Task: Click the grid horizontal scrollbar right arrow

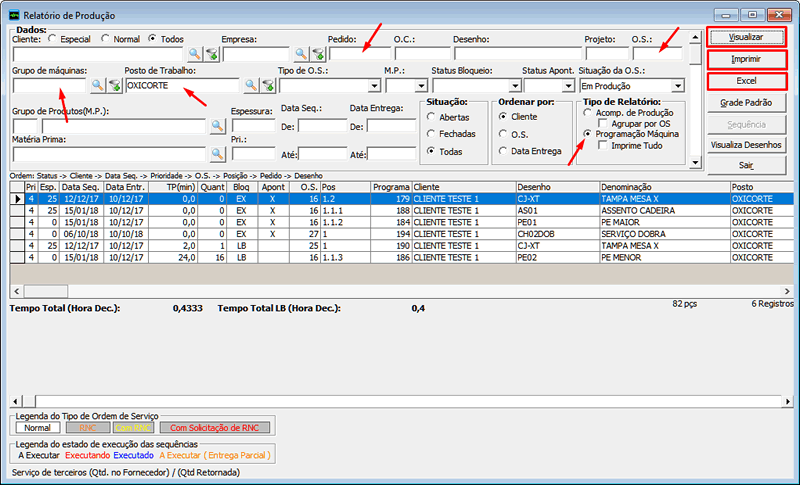Action: click(787, 291)
